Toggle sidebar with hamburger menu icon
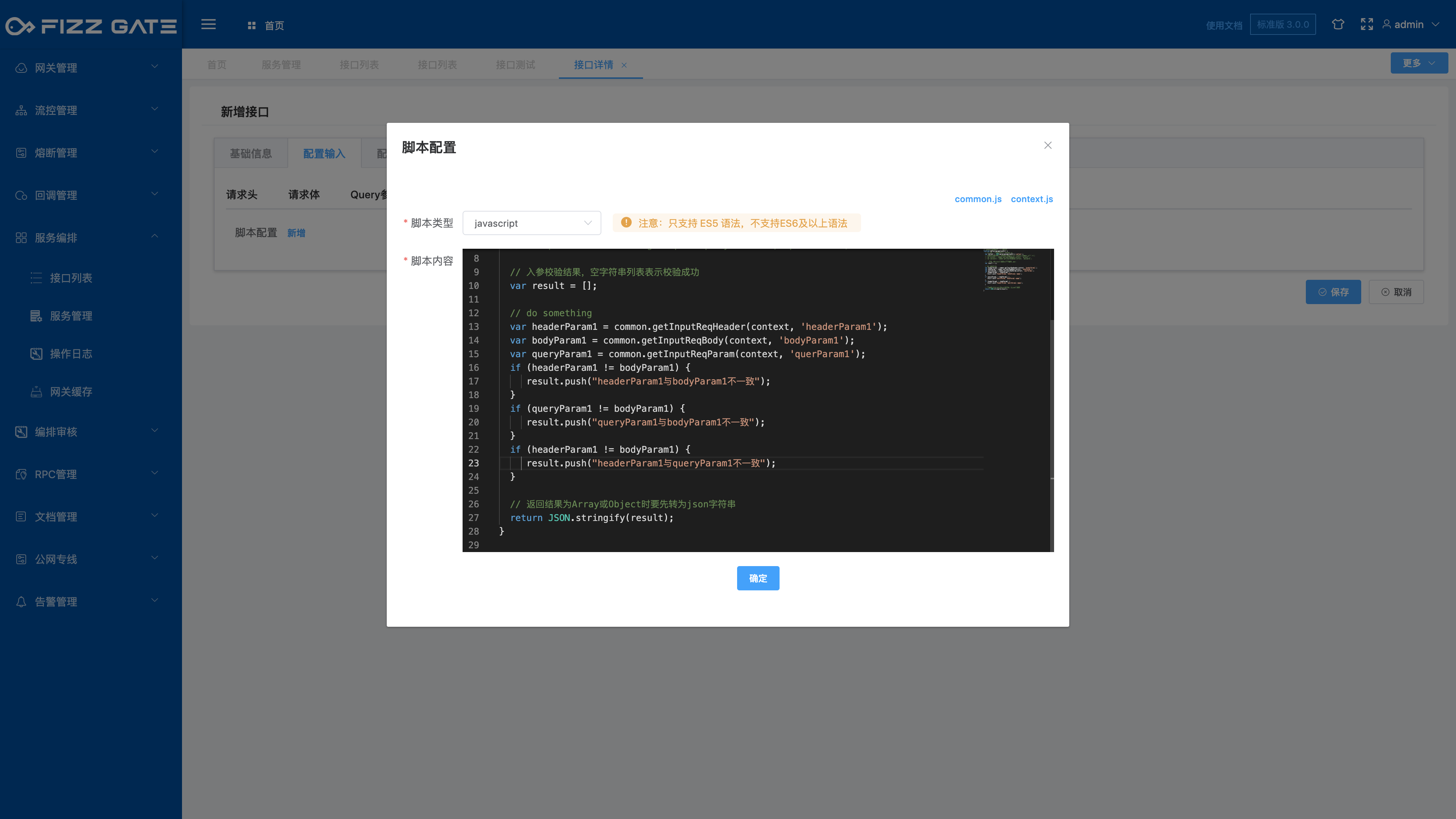The image size is (1456, 819). (209, 24)
